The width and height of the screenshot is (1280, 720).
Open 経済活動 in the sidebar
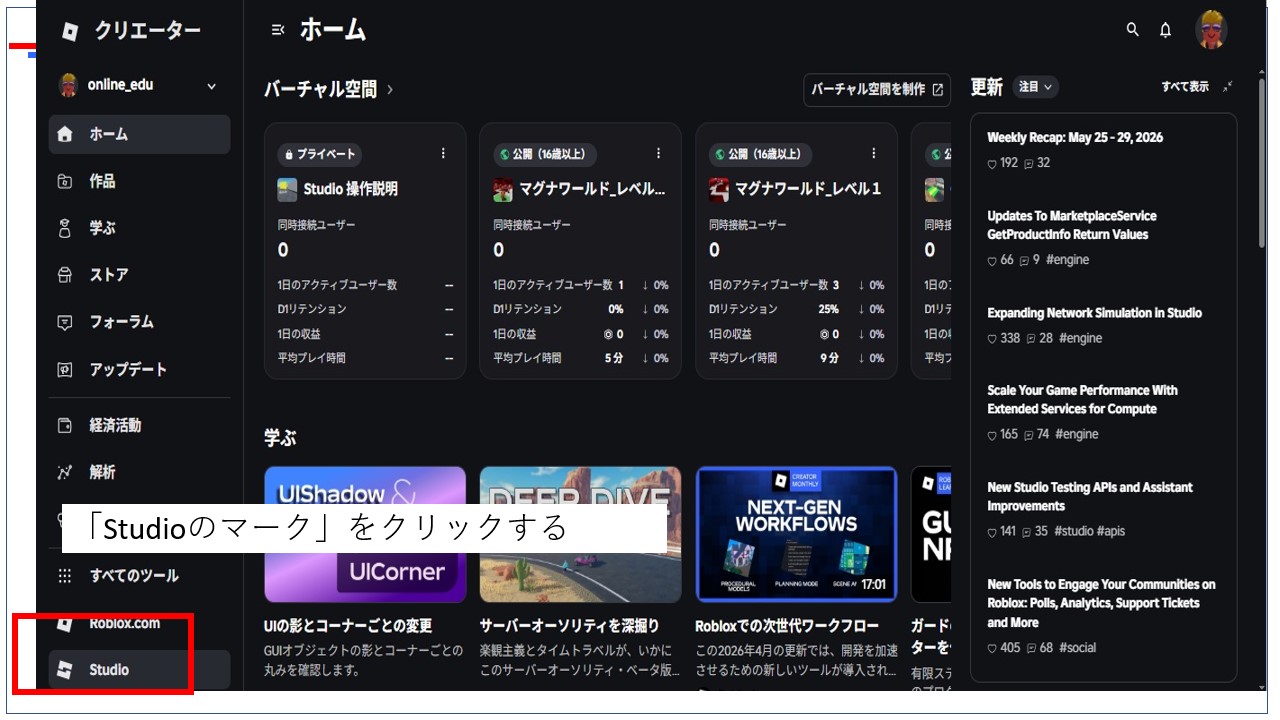139,426
